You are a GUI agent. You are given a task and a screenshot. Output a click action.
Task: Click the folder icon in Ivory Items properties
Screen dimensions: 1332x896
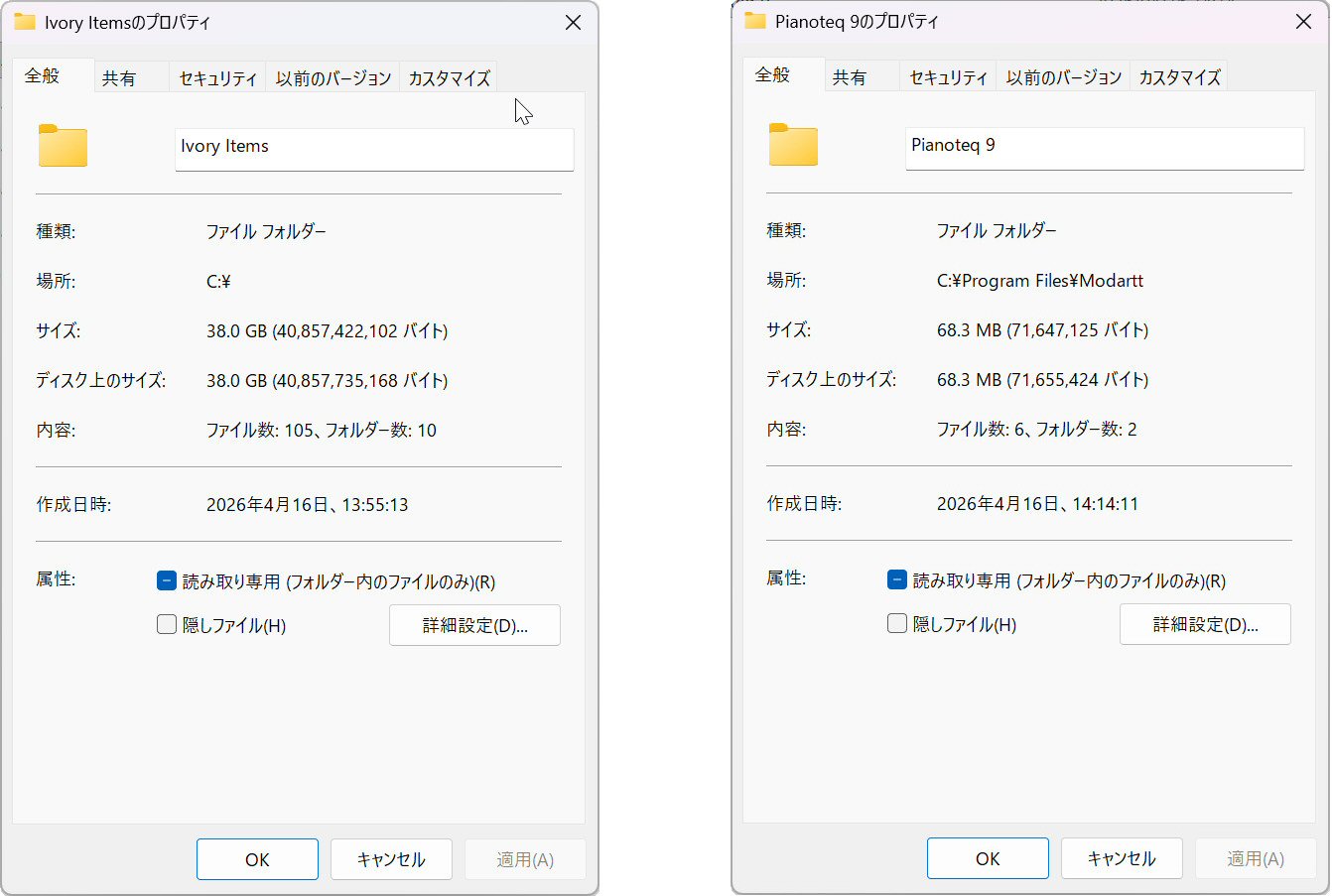point(63,146)
